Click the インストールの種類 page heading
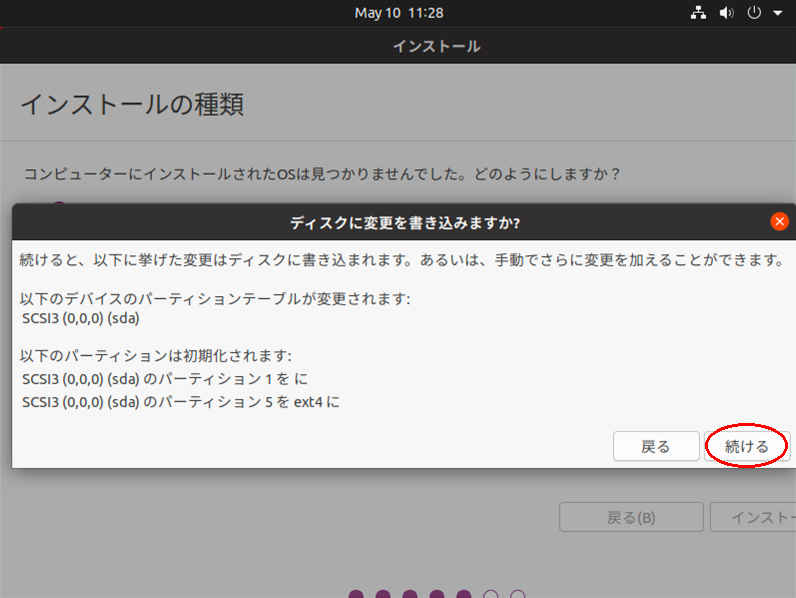Screen dimensions: 796x598 tap(132, 104)
